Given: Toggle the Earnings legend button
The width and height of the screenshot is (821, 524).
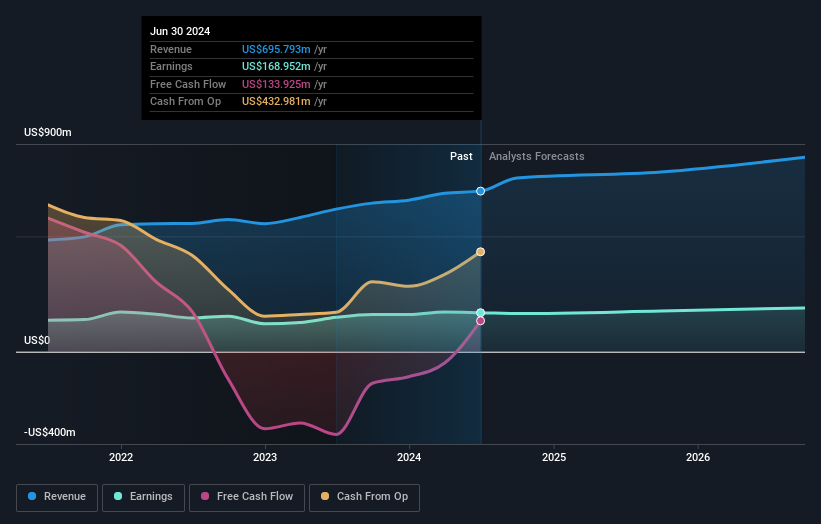Looking at the screenshot, I should (x=143, y=497).
